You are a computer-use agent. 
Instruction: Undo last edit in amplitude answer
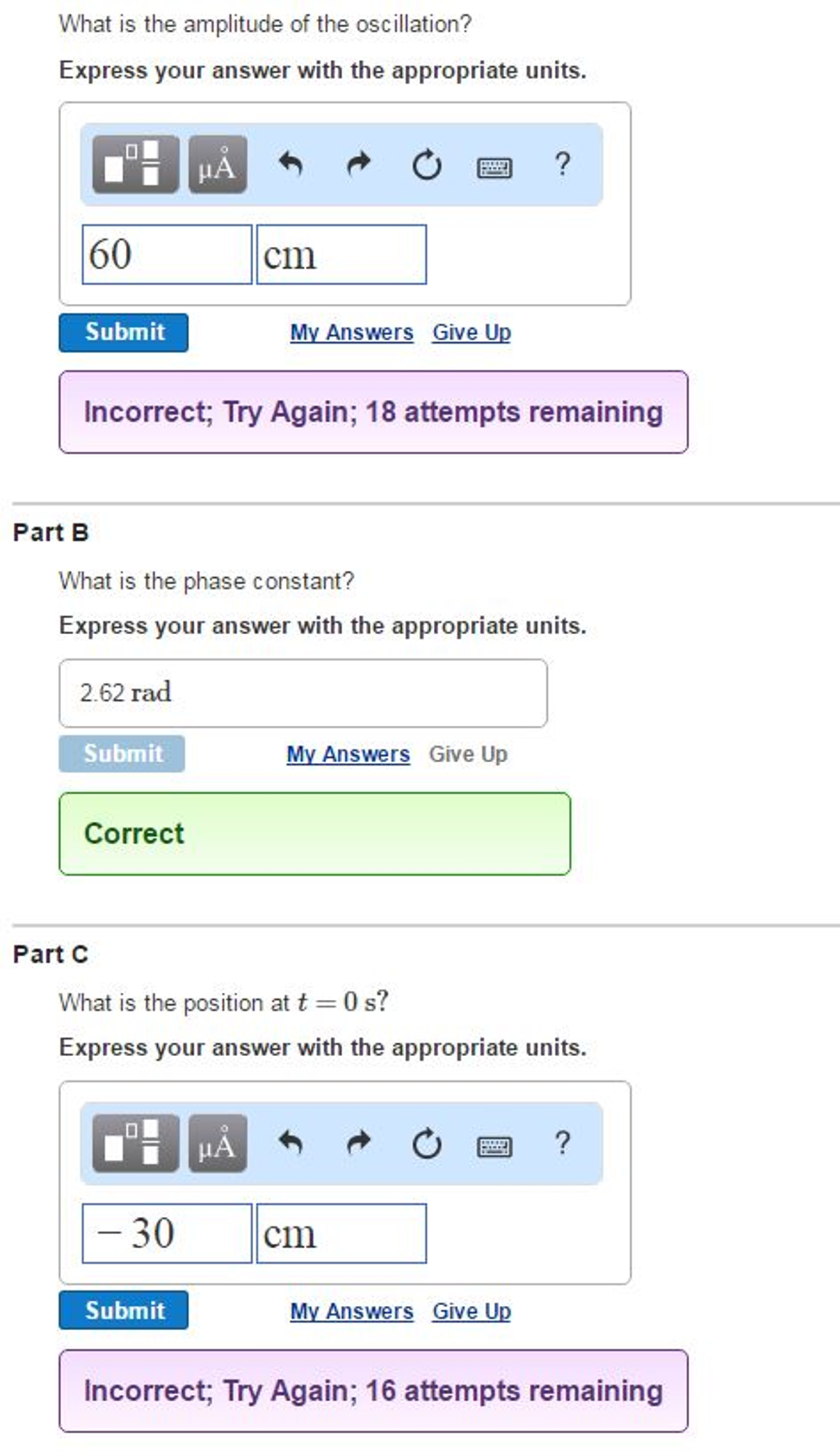[x=290, y=164]
